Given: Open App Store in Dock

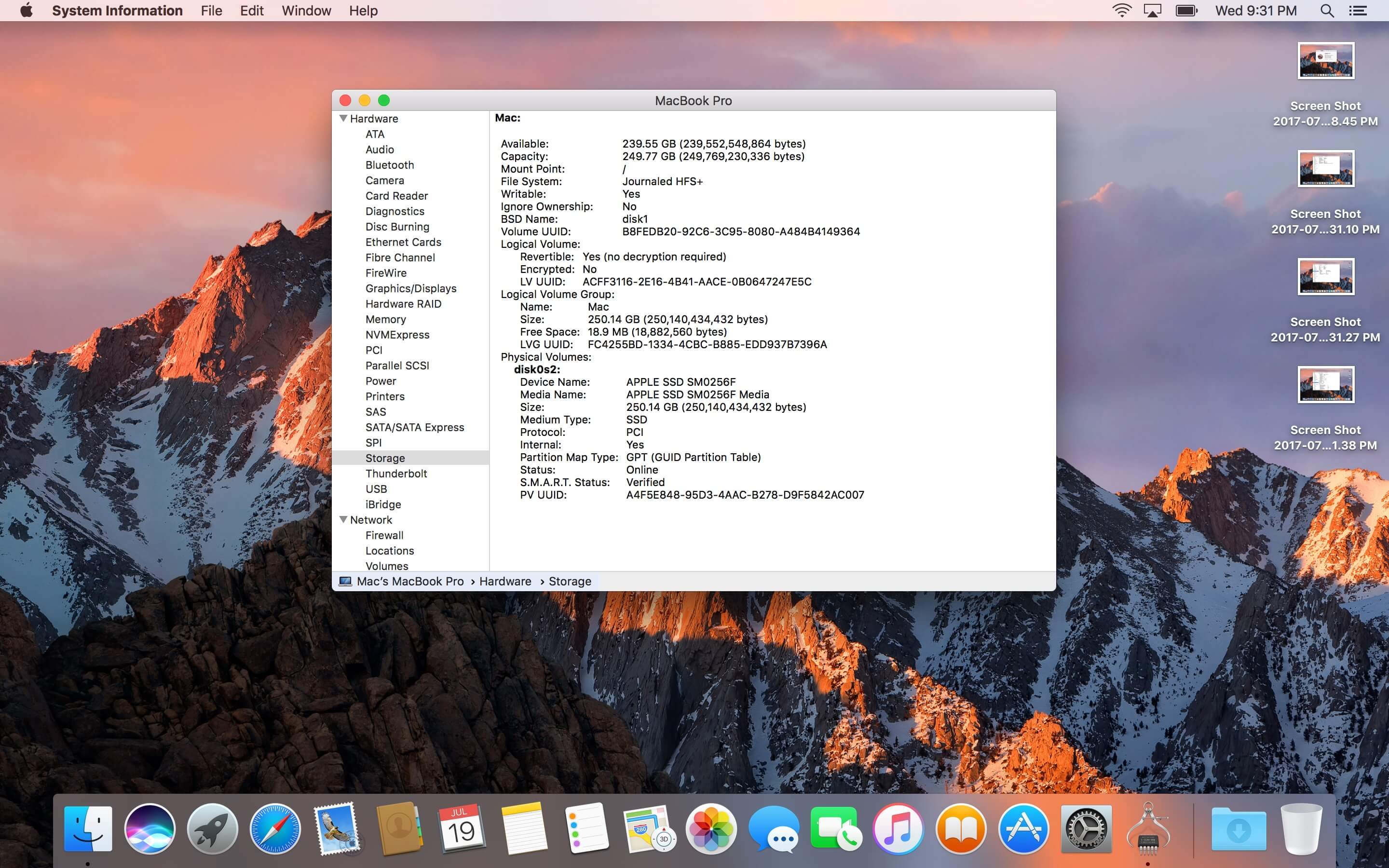Looking at the screenshot, I should coord(1023,828).
